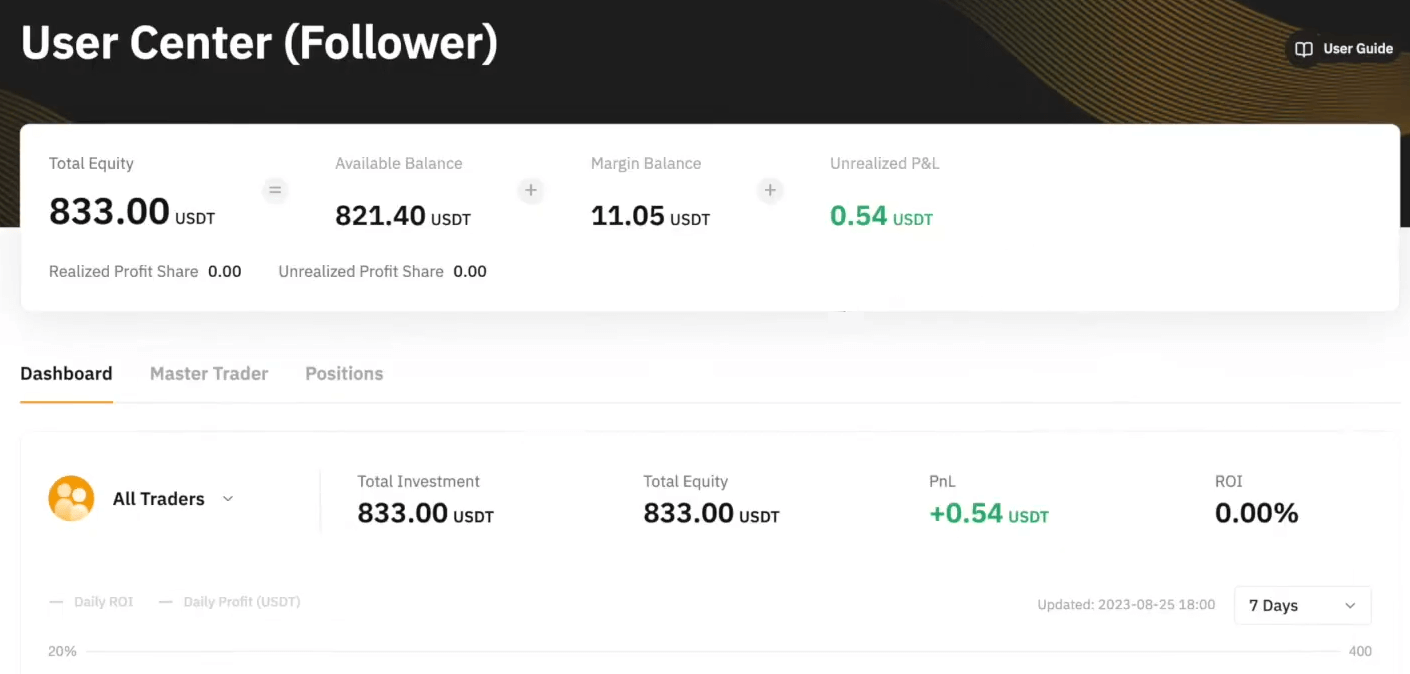Toggle the Daily ROI chart legend
Image resolution: width=1410 pixels, height=674 pixels.
coord(91,602)
